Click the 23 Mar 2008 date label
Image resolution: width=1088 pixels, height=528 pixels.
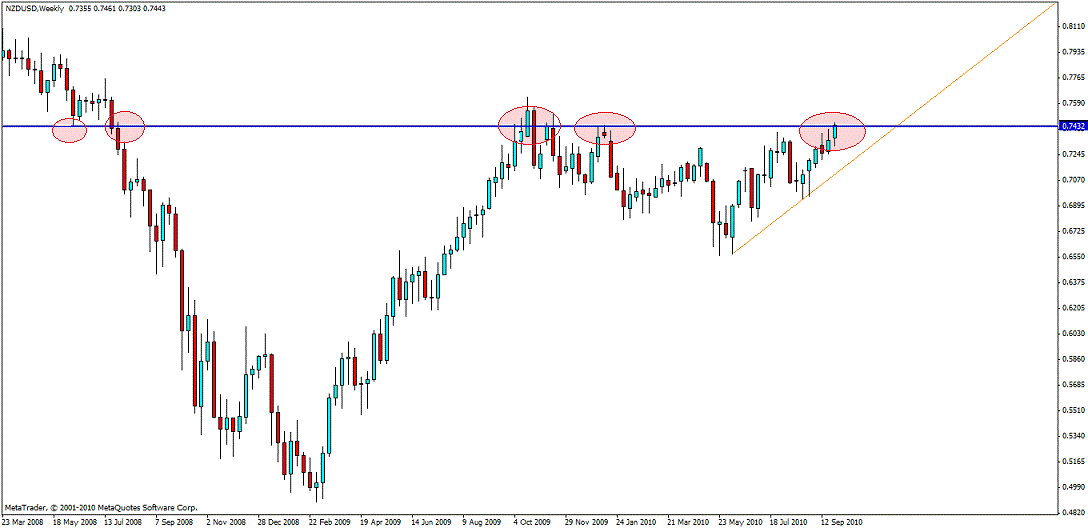tap(23, 521)
